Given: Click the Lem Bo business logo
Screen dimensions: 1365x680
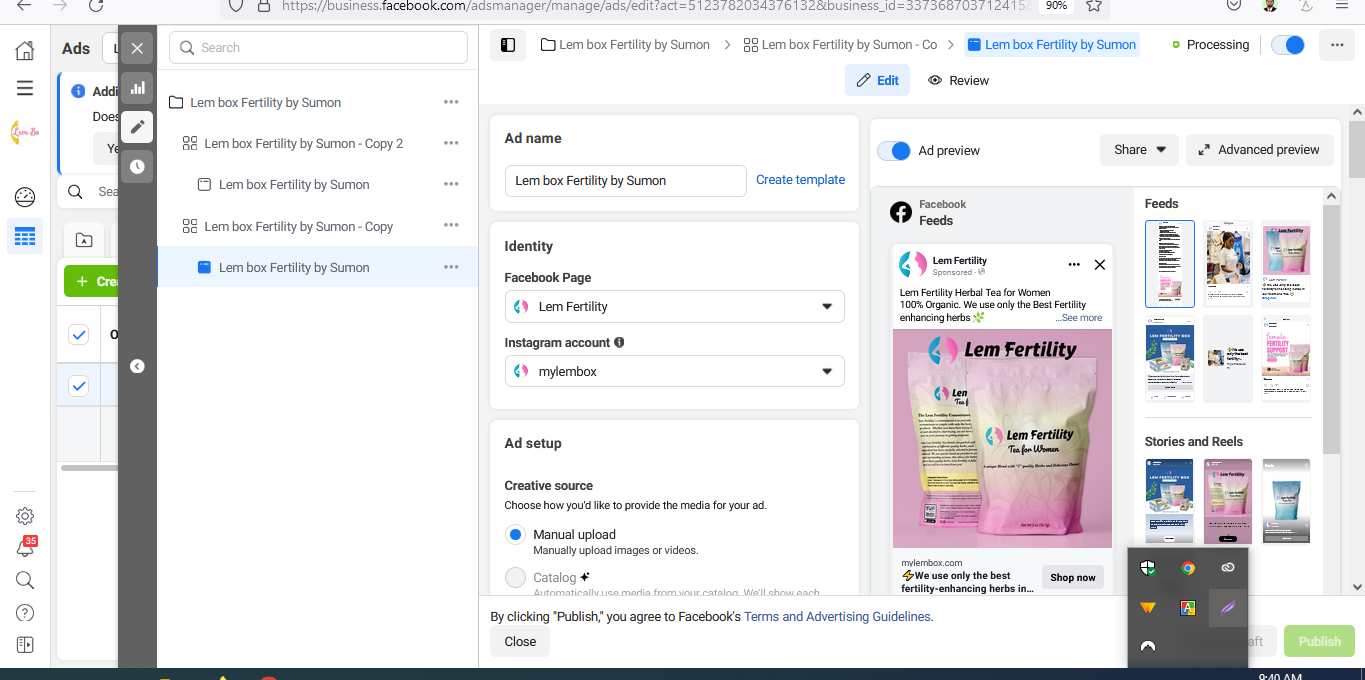Looking at the screenshot, I should 25,132.
